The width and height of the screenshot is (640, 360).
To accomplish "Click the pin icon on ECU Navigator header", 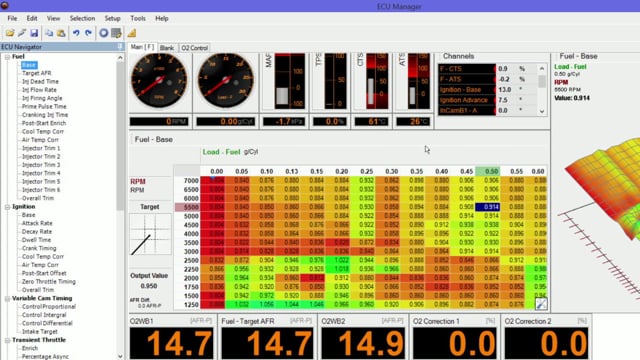I will tap(120, 47).
